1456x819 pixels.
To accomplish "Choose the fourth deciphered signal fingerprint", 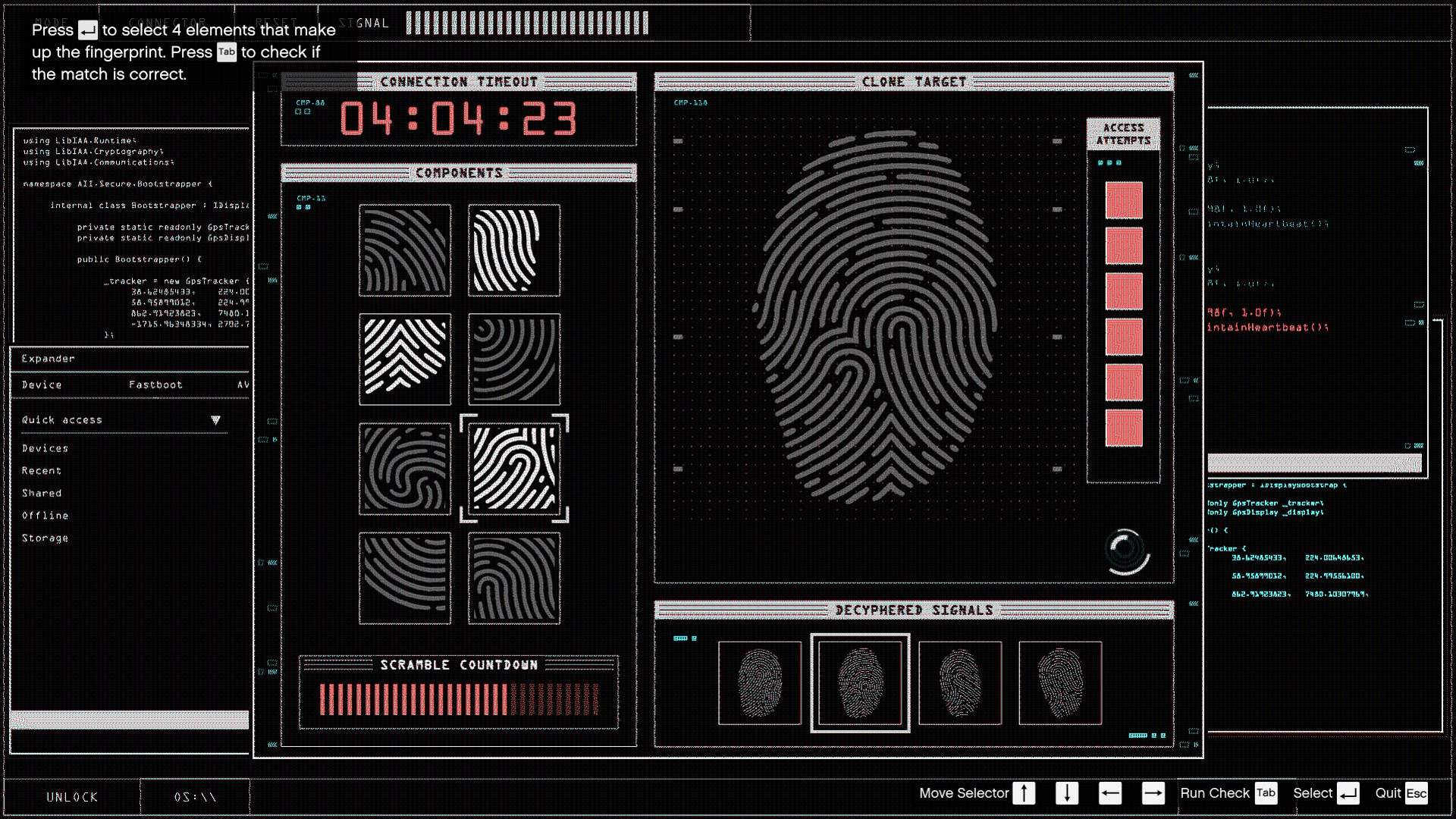I will click(1060, 683).
